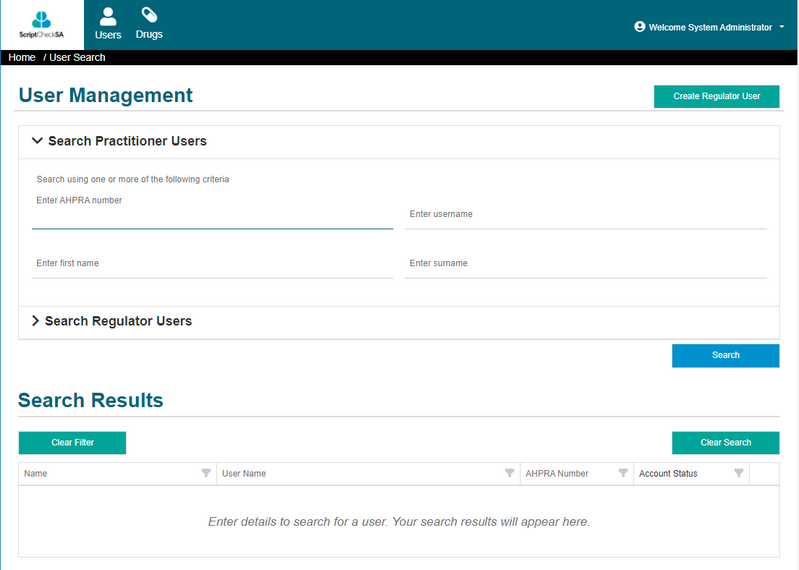This screenshot has width=799, height=570.
Task: Open the Name column filter icon
Action: click(206, 474)
